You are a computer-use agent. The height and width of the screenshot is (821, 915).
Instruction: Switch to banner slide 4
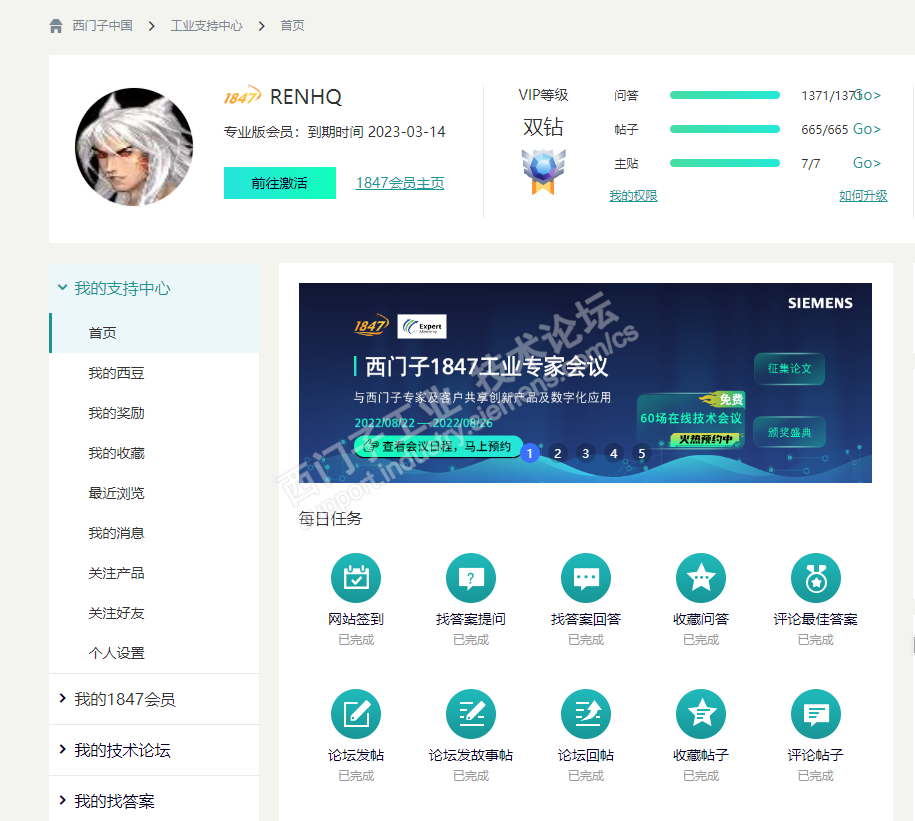[614, 453]
